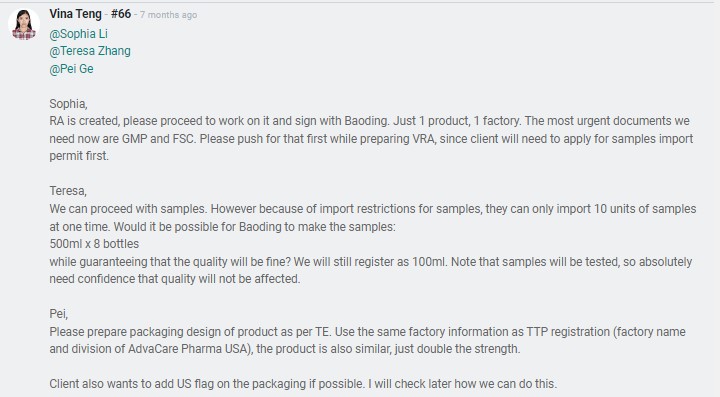This screenshot has height=397, width=720.
Task: Click the sentence about adding US flag
Action: click(x=303, y=384)
